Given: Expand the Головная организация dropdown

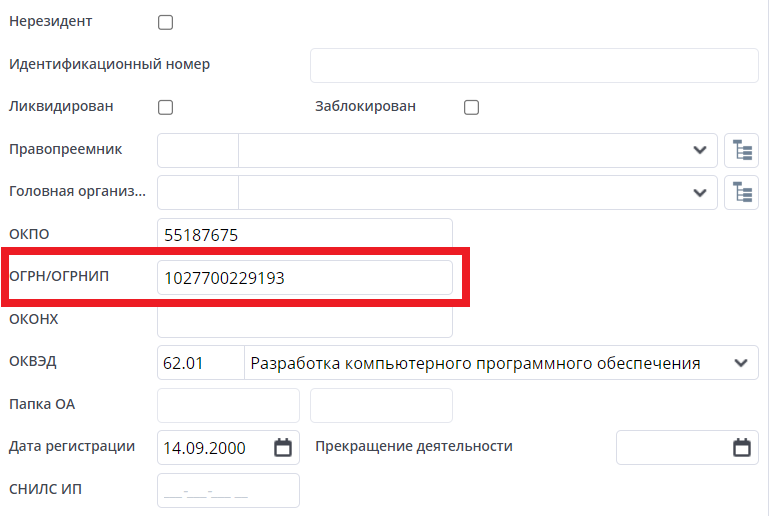Looking at the screenshot, I should (699, 192).
